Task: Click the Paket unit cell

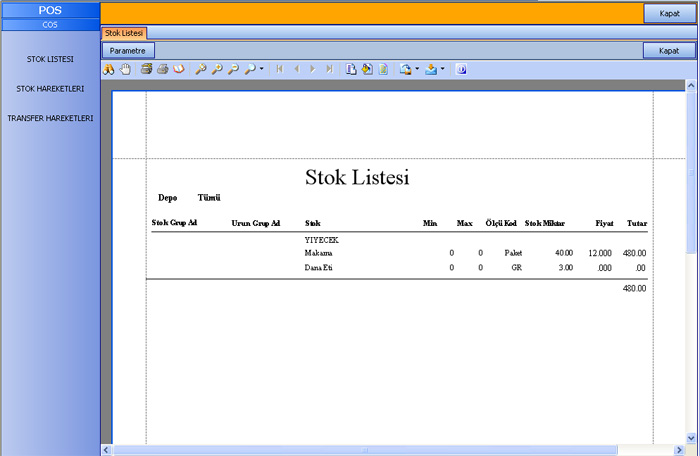Action: [x=513, y=253]
